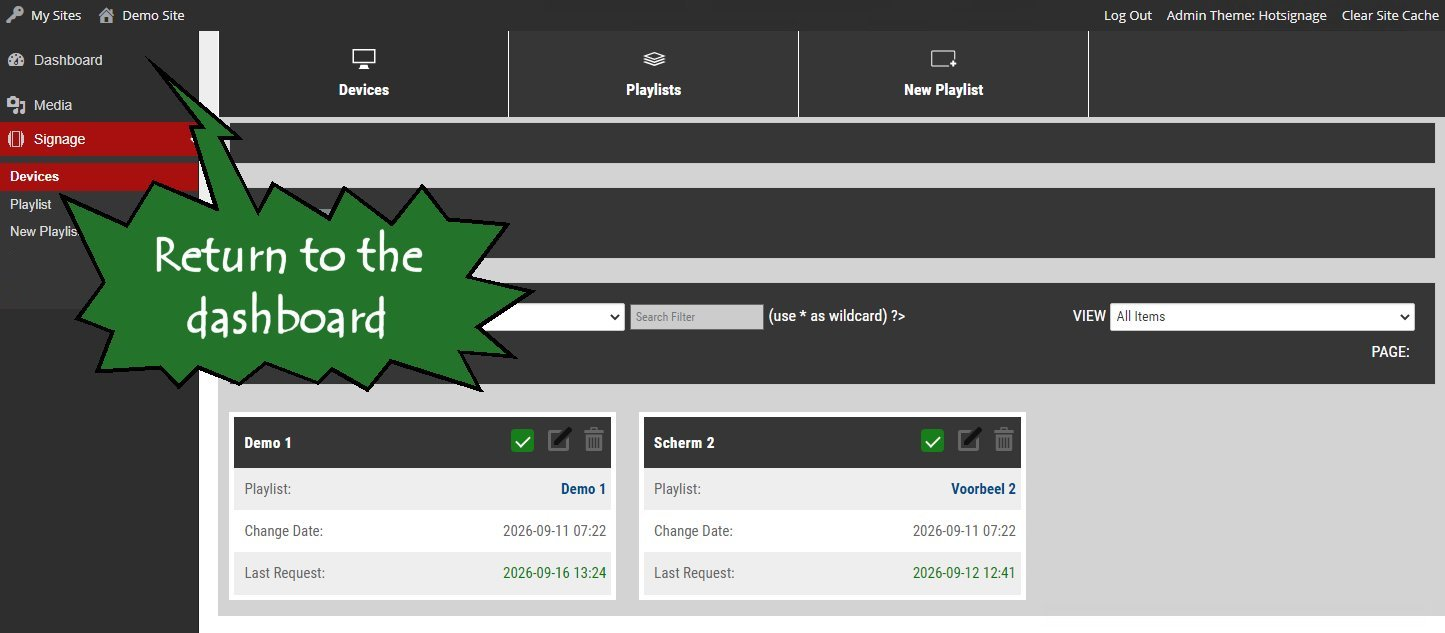Click Last Request time 2026-09-16 13:24
1445x633 pixels.
coord(554,573)
